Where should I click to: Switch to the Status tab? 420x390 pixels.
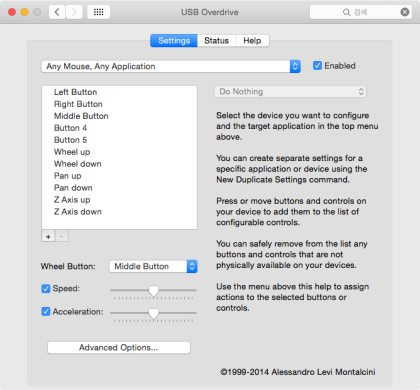coord(217,41)
